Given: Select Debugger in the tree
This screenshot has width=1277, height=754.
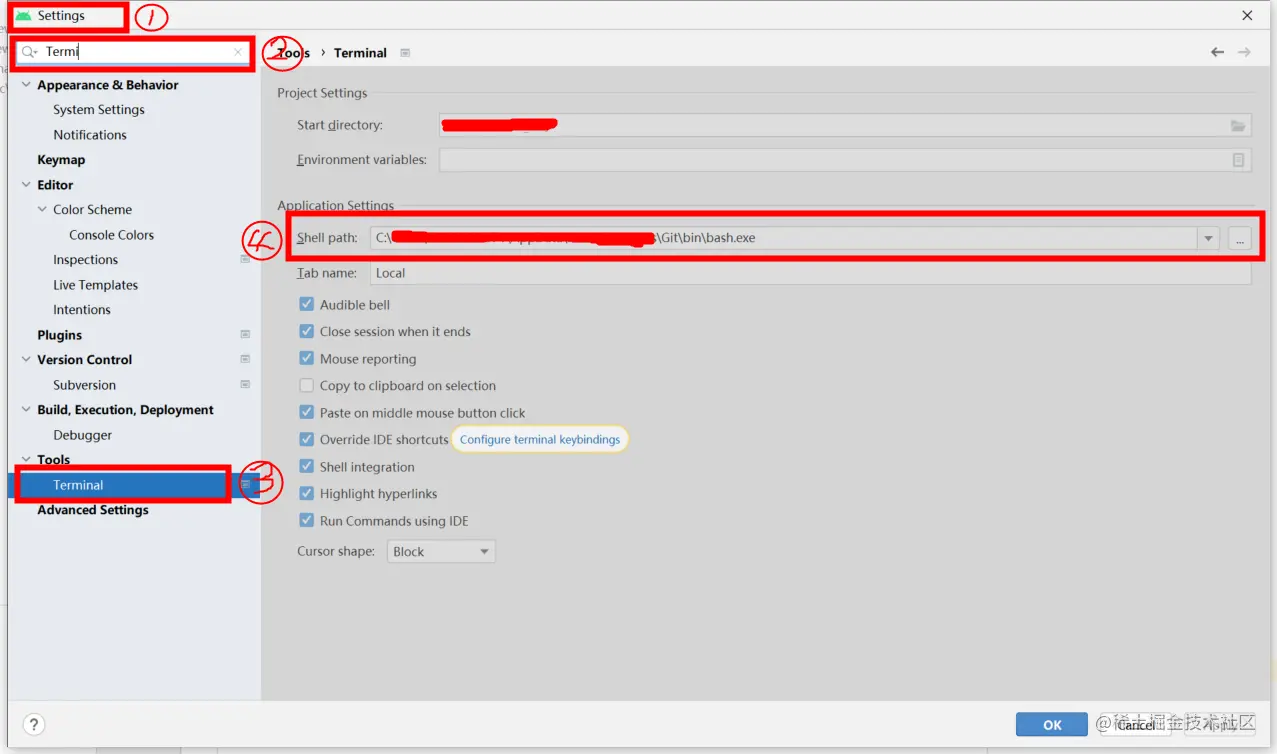Looking at the screenshot, I should 83,435.
